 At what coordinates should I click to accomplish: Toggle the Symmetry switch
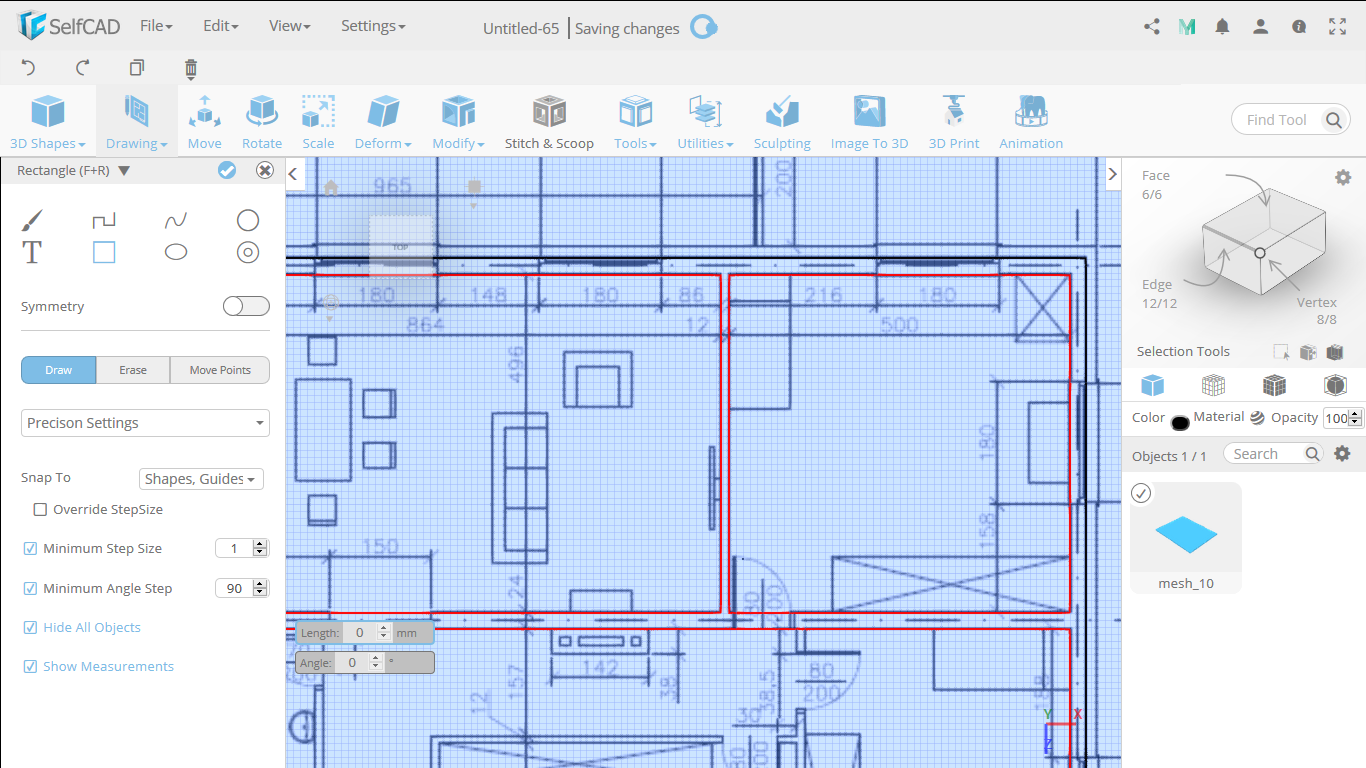point(246,306)
